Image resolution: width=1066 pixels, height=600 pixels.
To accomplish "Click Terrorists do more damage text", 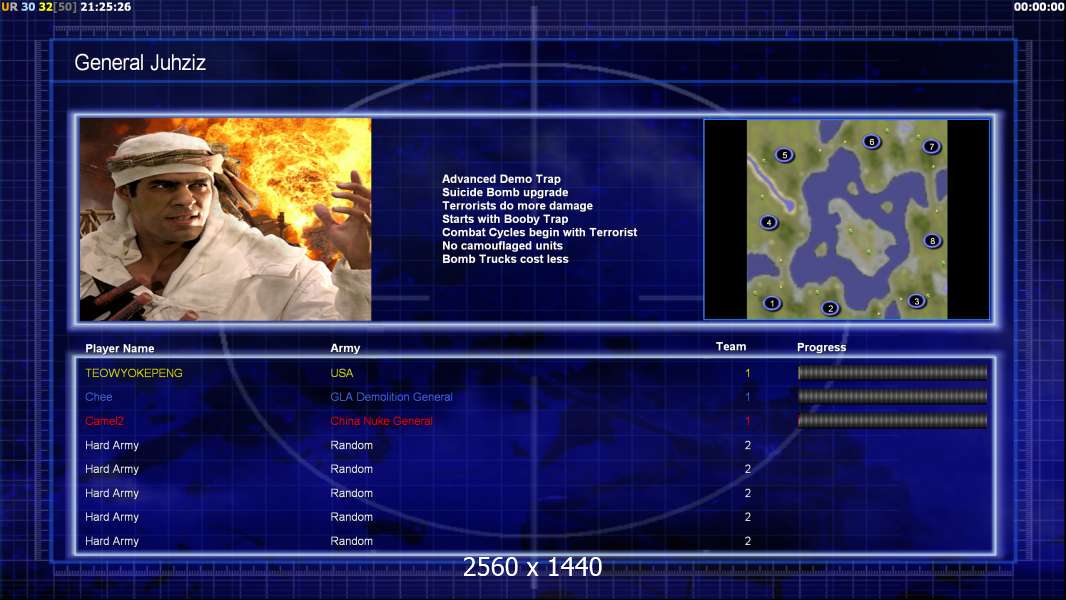I will click(x=517, y=205).
